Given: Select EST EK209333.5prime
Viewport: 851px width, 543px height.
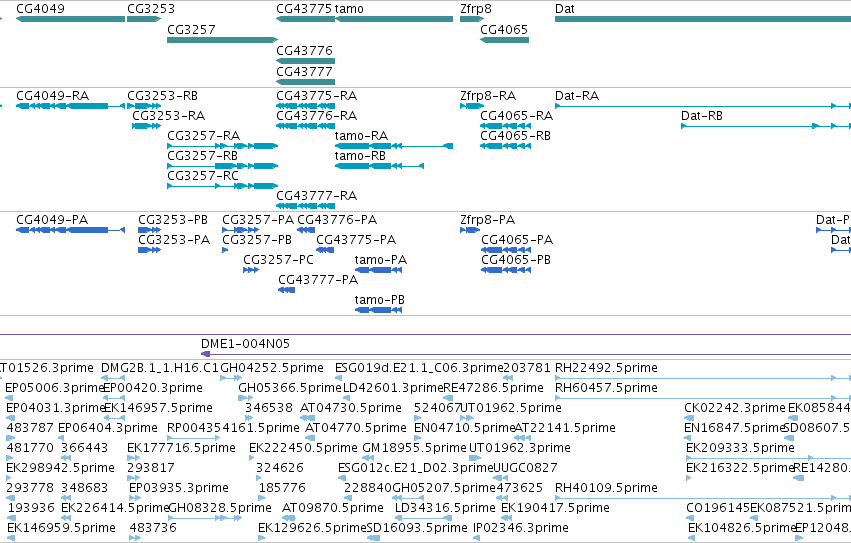Looking at the screenshot, I should [x=740, y=449].
